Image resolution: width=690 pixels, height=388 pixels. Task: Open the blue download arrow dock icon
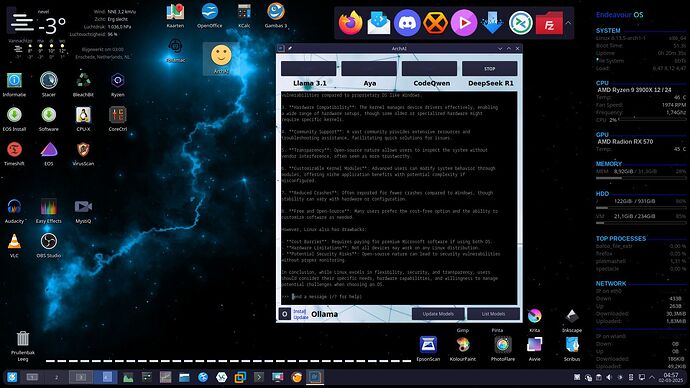492,23
